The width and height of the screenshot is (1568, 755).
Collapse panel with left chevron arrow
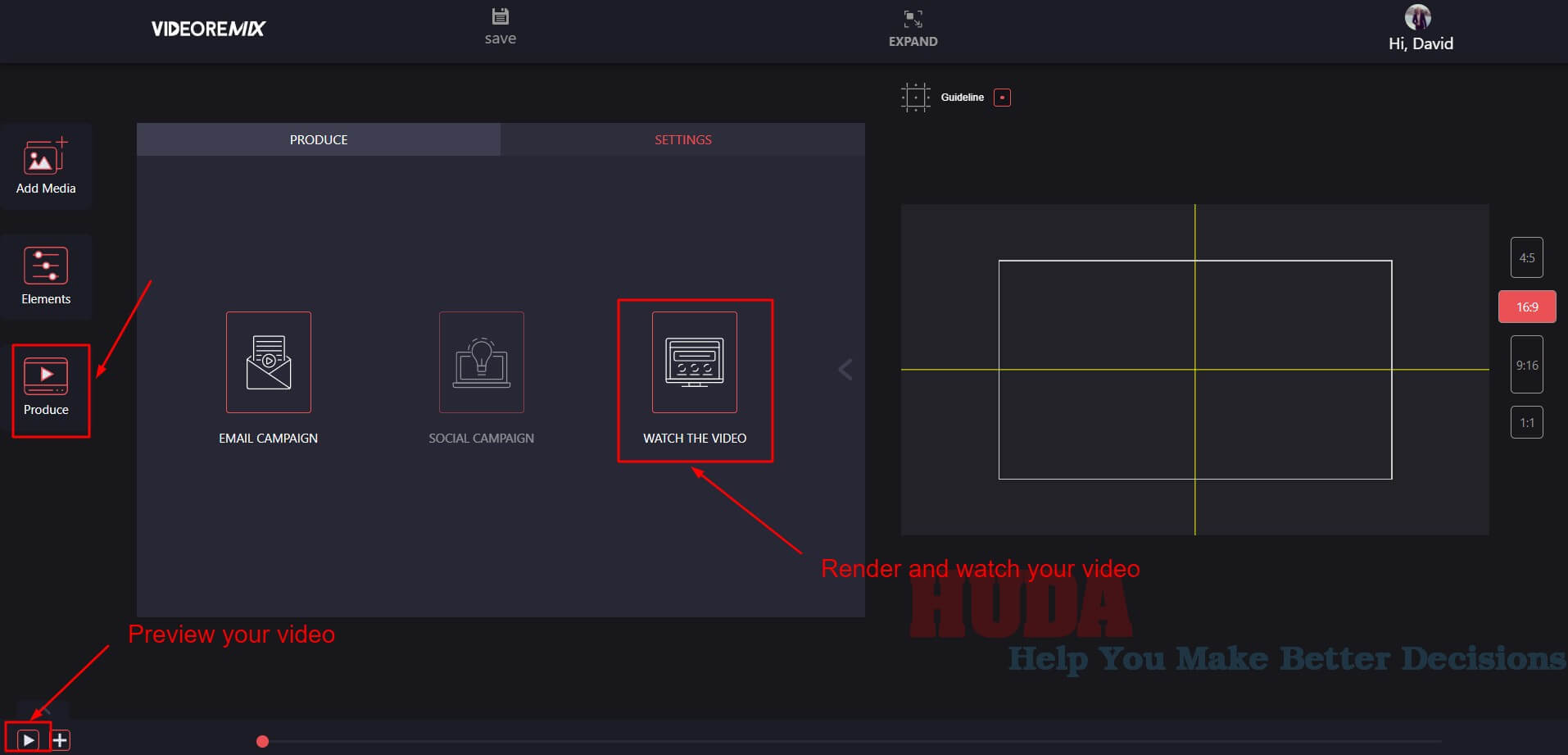[845, 370]
